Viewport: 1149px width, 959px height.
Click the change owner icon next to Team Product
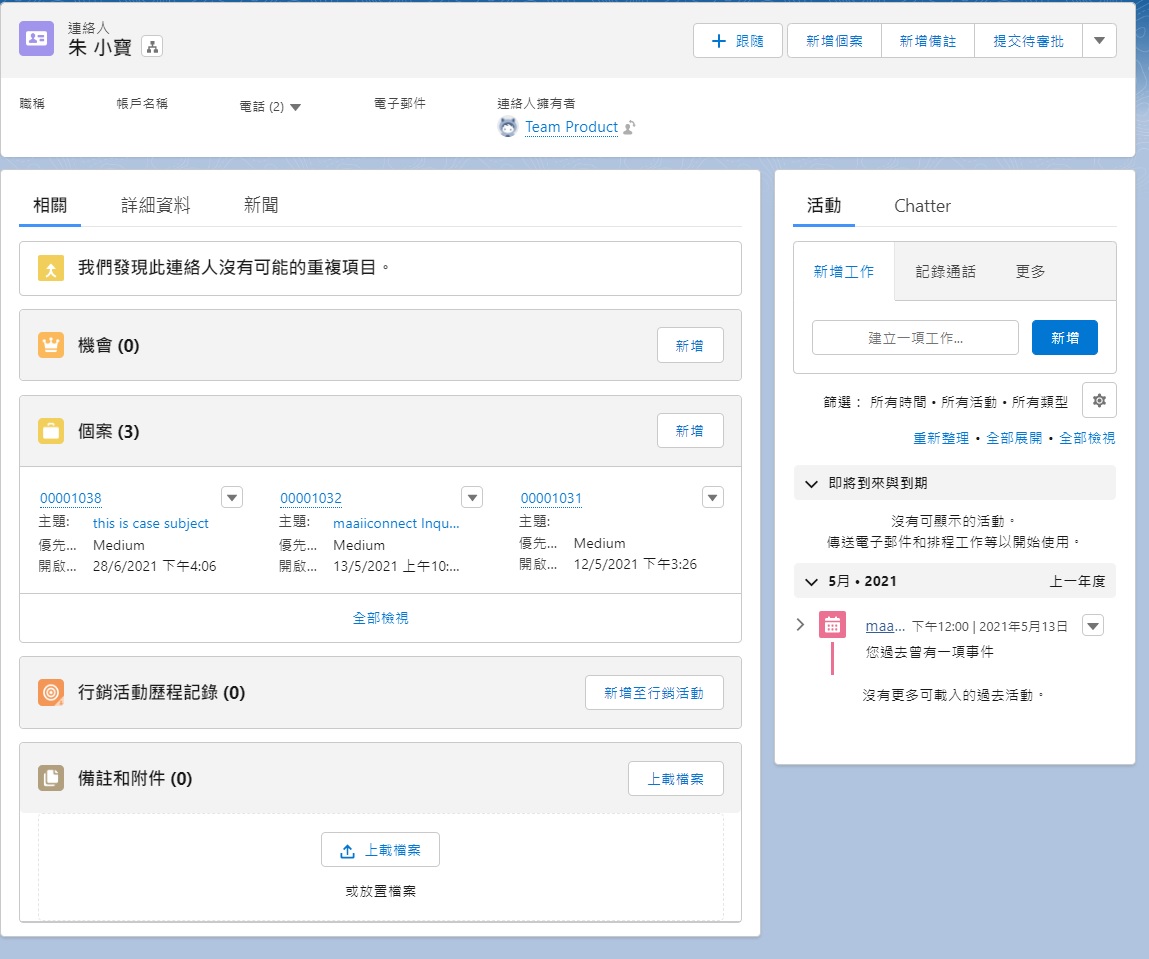point(629,128)
